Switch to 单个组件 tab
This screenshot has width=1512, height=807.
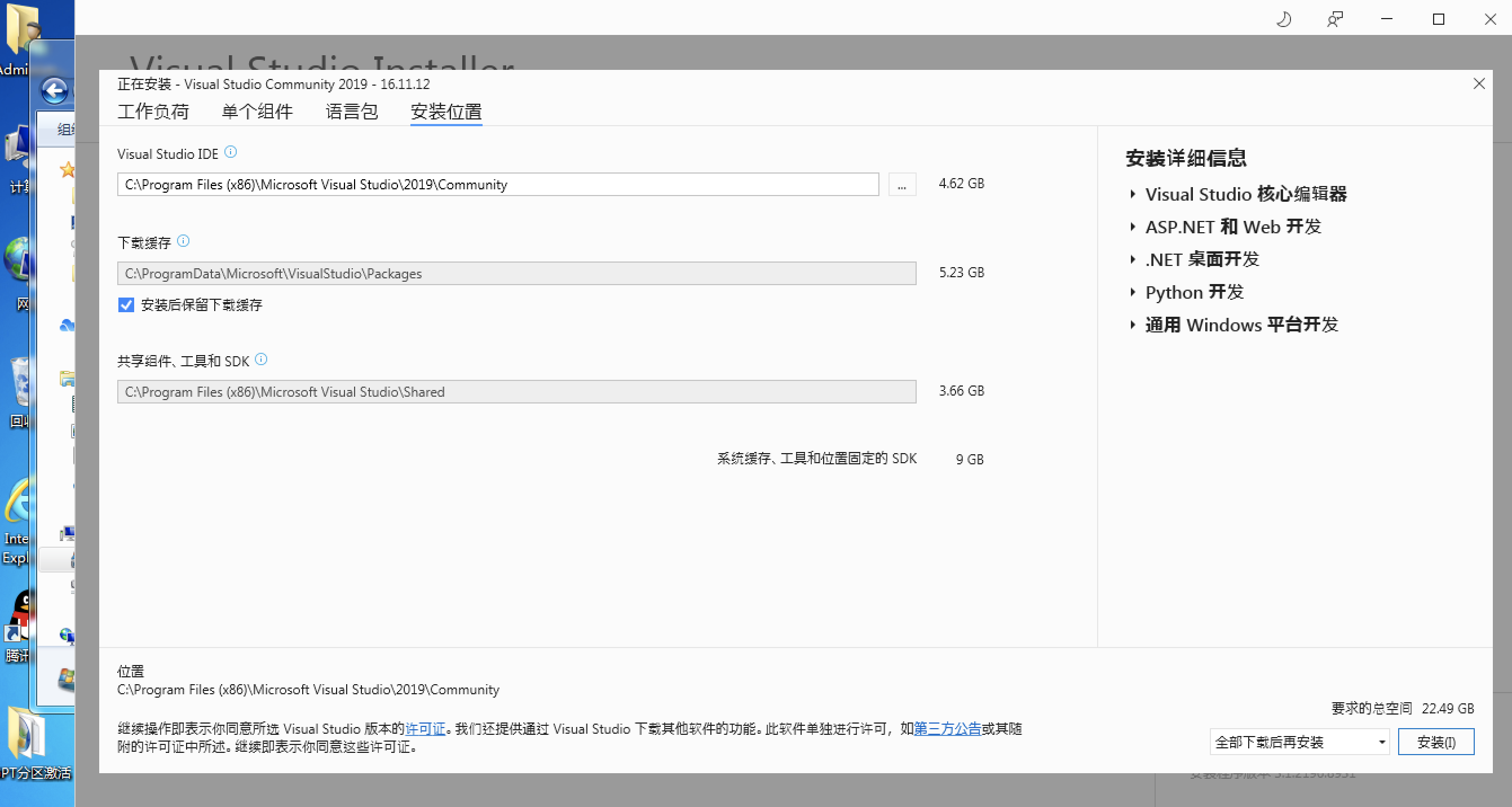click(257, 112)
